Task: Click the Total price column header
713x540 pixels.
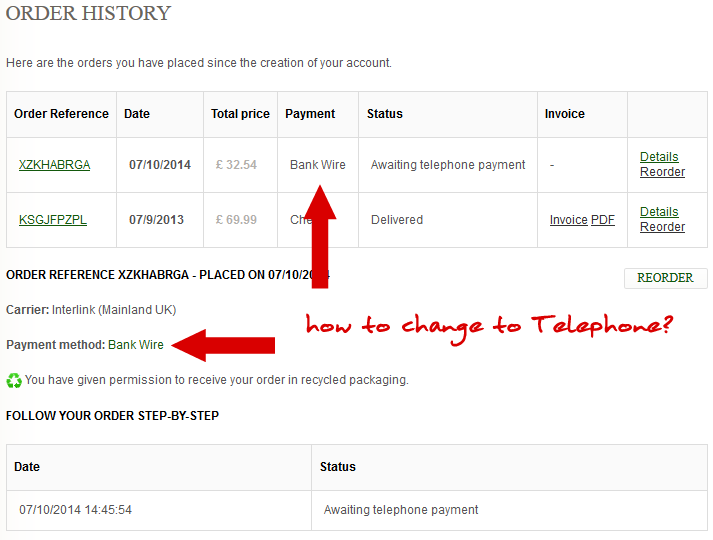Action: 240,114
